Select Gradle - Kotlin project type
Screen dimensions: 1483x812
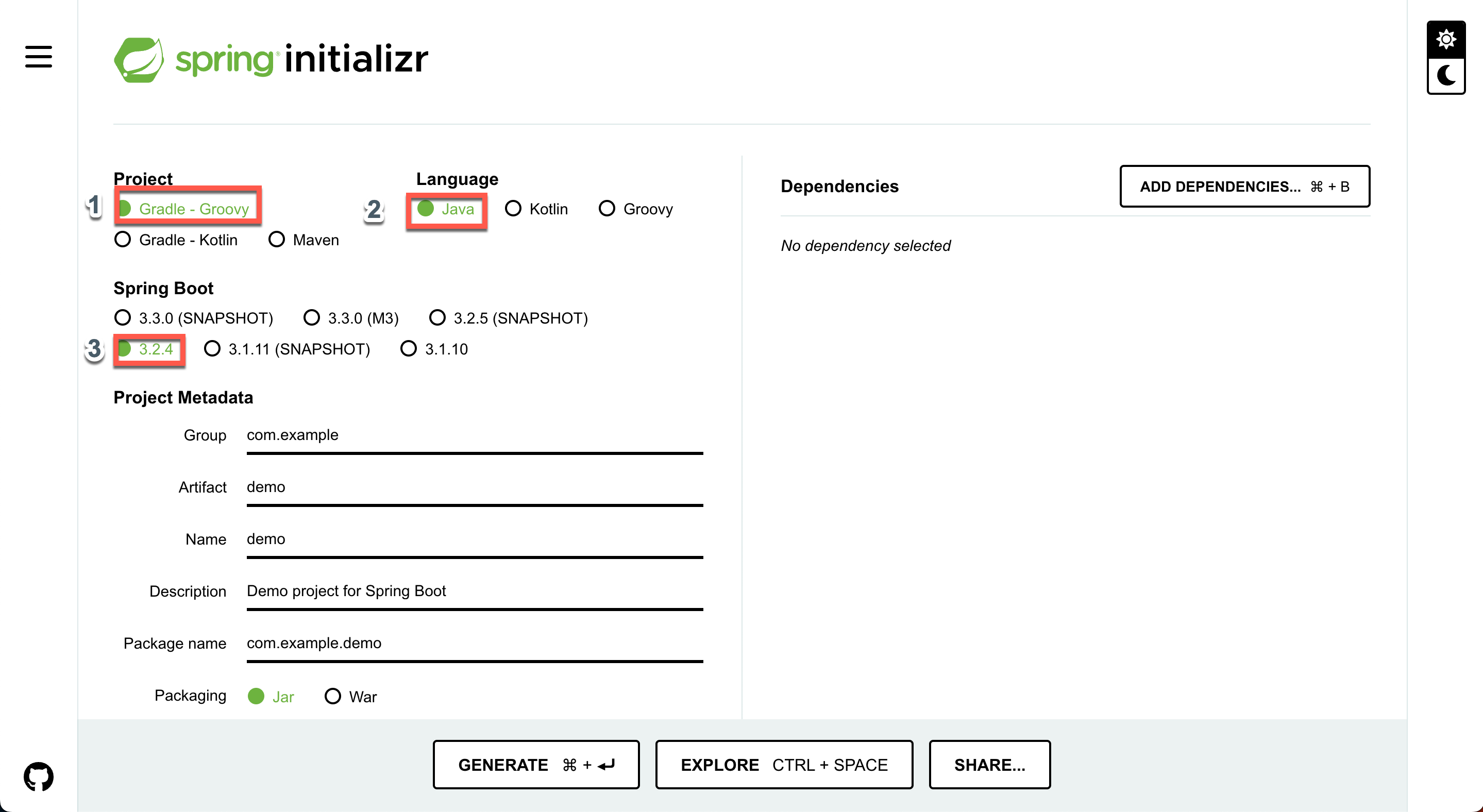176,240
